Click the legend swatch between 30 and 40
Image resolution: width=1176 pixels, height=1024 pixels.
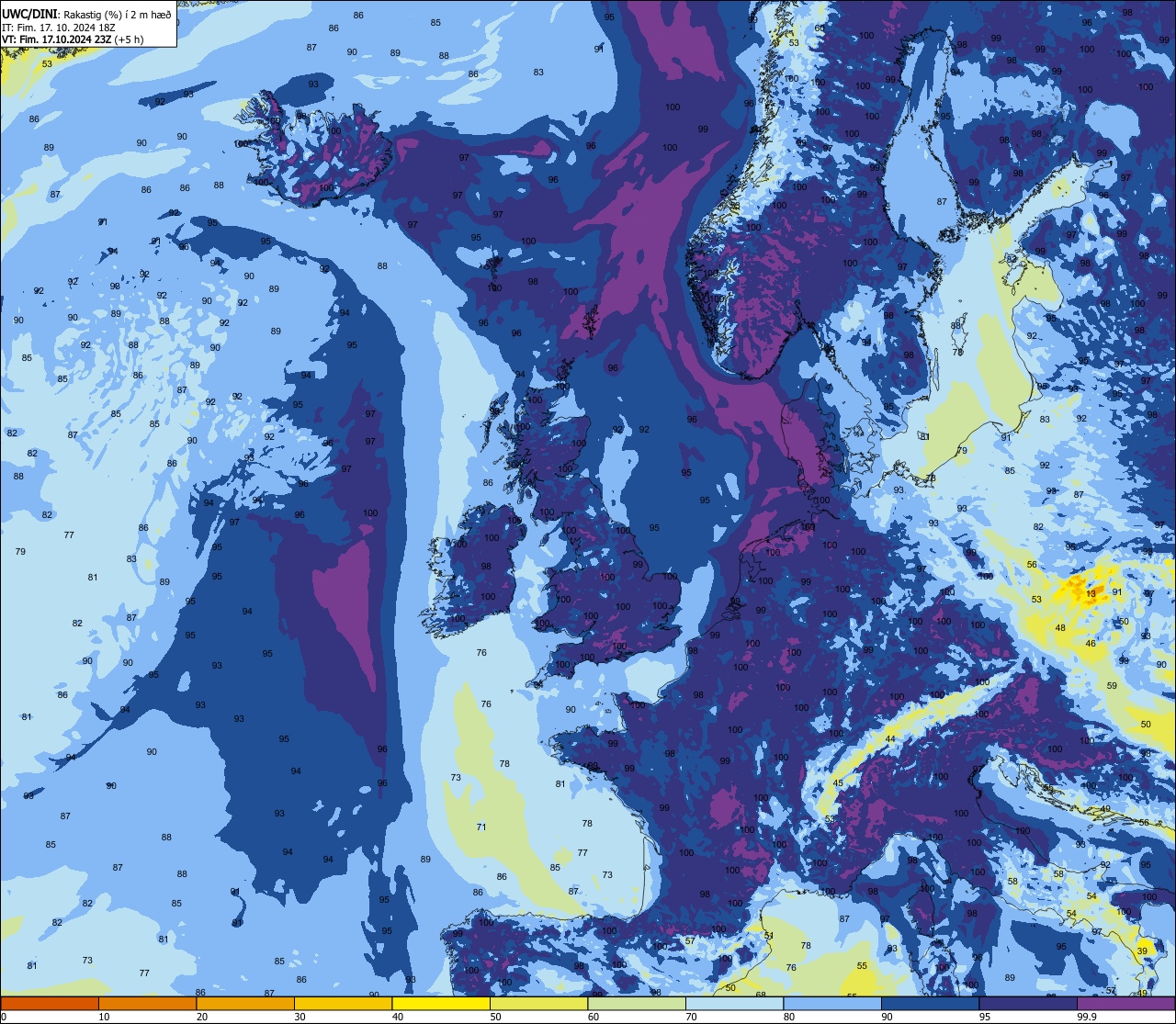point(343,1003)
